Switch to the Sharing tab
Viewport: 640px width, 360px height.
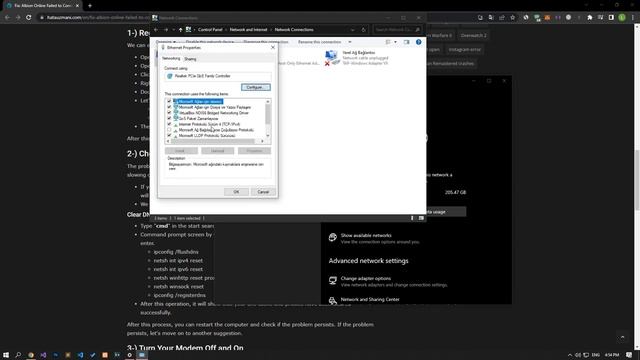190,59
